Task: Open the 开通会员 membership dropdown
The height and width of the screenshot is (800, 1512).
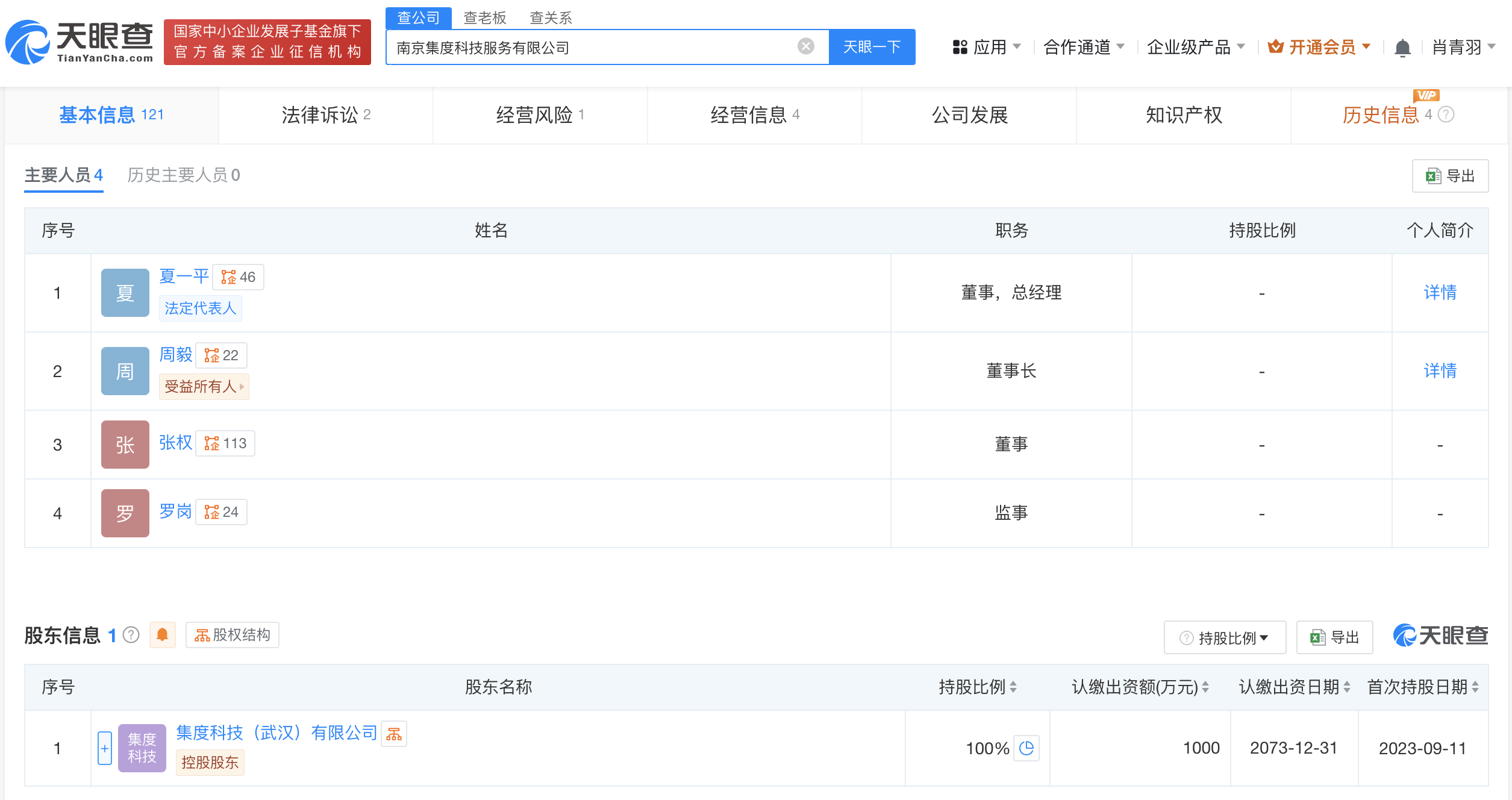Action: tap(1319, 47)
